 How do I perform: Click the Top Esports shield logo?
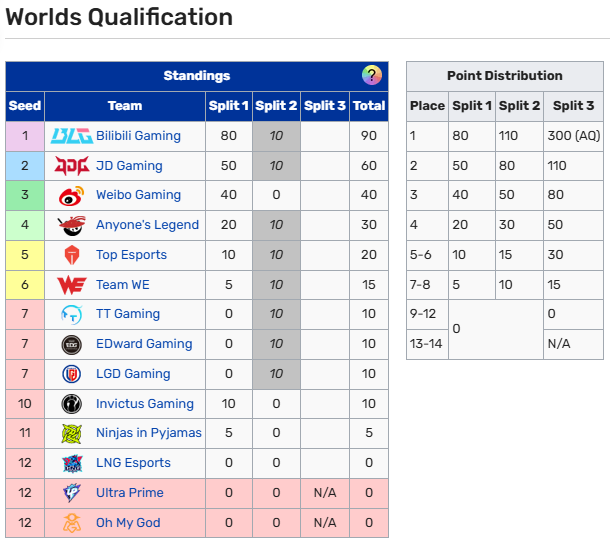[x=72, y=255]
